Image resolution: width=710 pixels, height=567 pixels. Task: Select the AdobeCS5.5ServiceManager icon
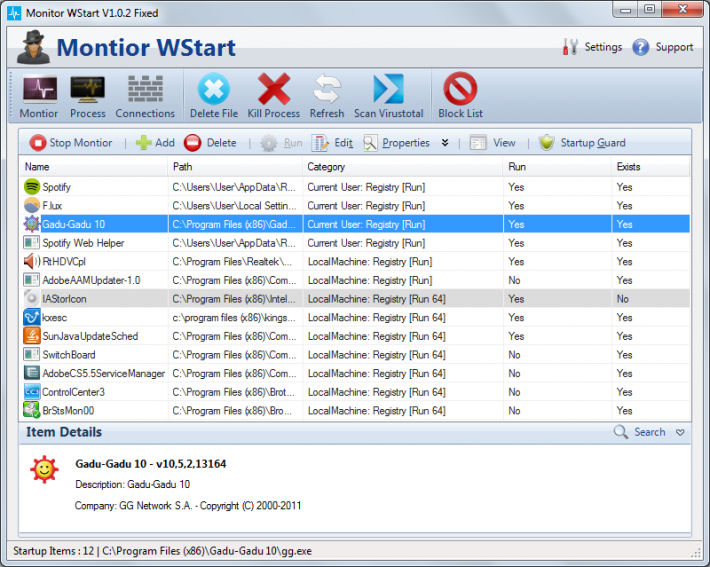pos(32,373)
